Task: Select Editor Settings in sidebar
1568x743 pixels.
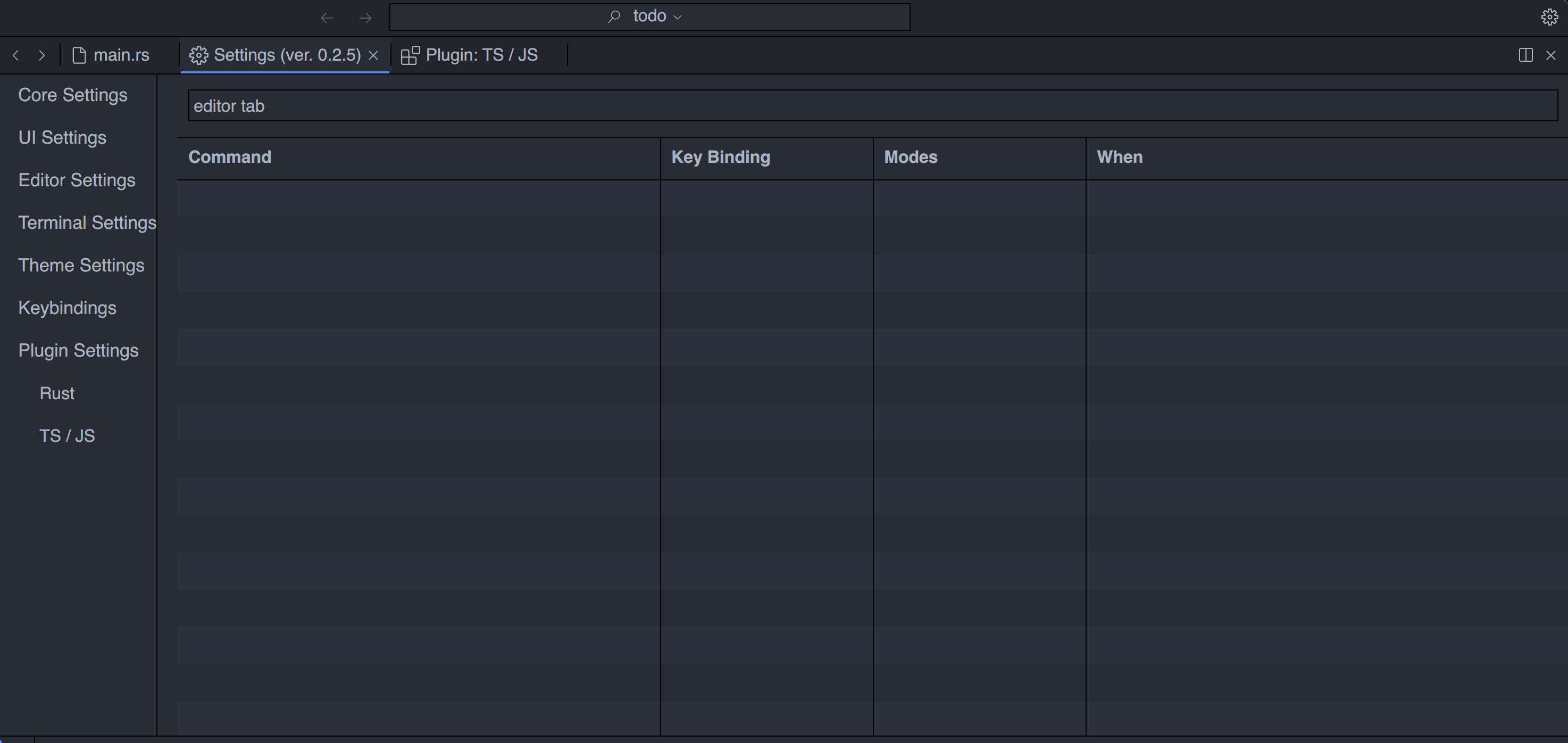Action: tap(77, 180)
